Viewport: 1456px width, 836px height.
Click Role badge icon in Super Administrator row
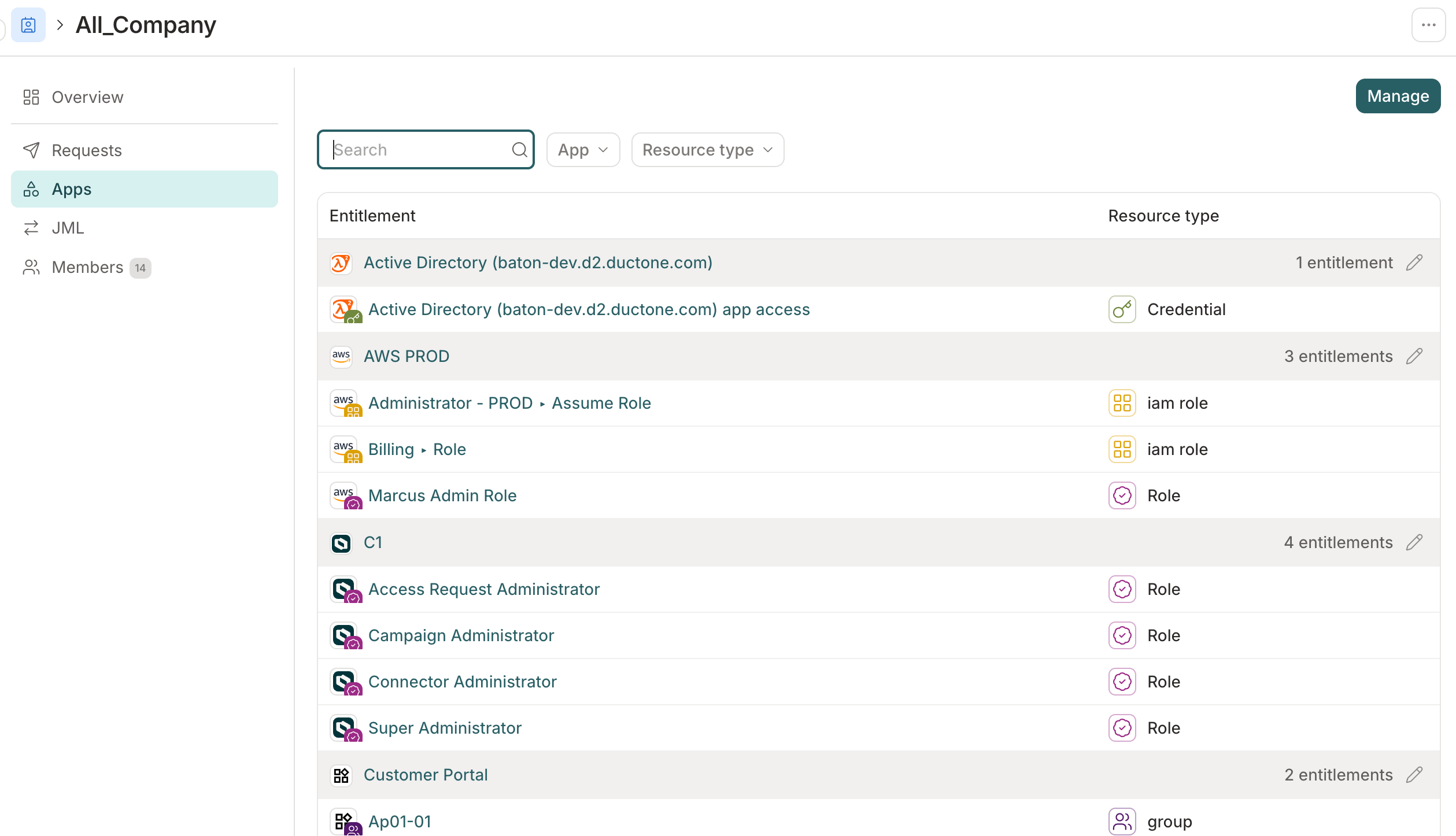point(1122,728)
